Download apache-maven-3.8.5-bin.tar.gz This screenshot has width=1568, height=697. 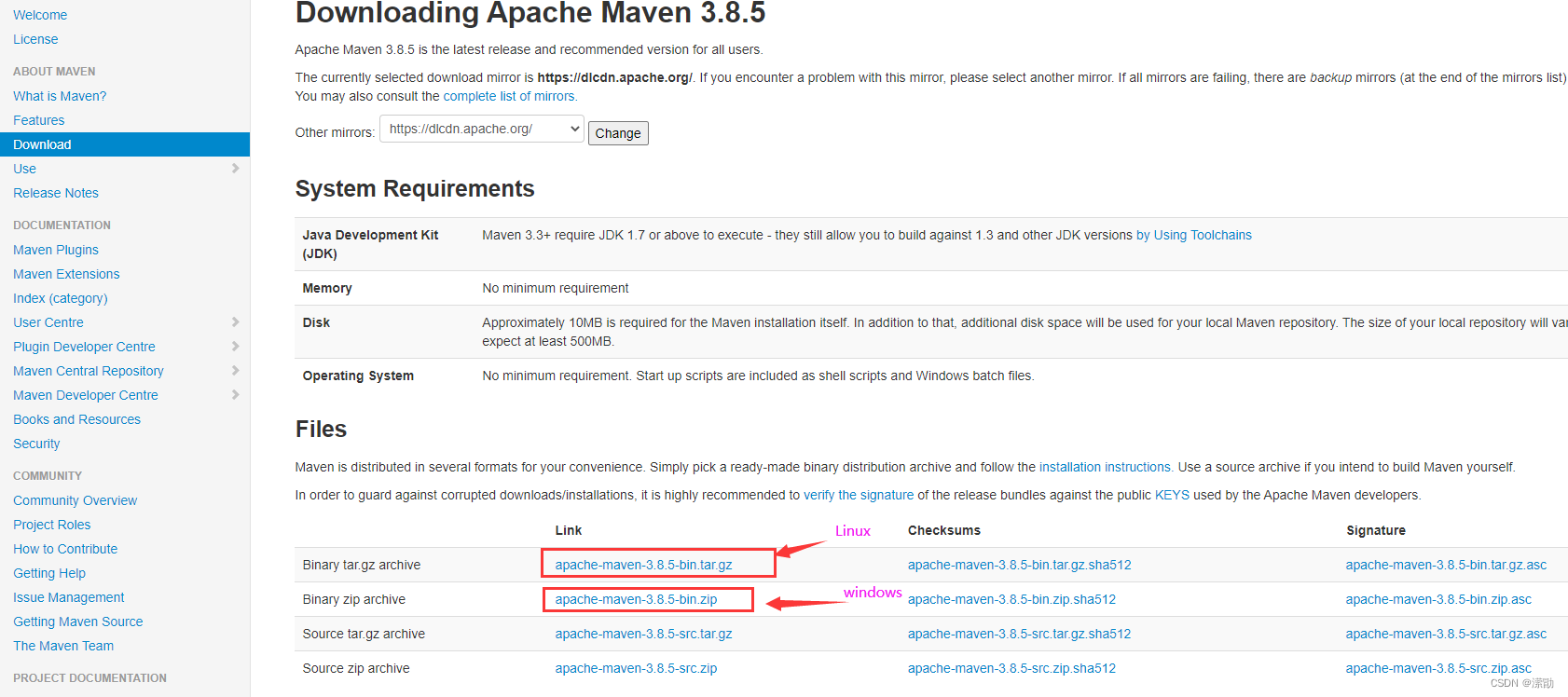point(644,565)
